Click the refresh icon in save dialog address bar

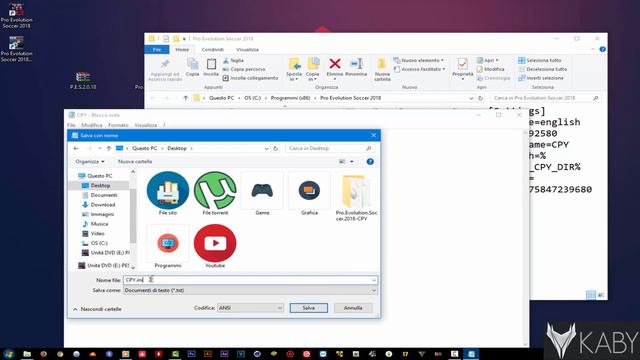[276, 149]
